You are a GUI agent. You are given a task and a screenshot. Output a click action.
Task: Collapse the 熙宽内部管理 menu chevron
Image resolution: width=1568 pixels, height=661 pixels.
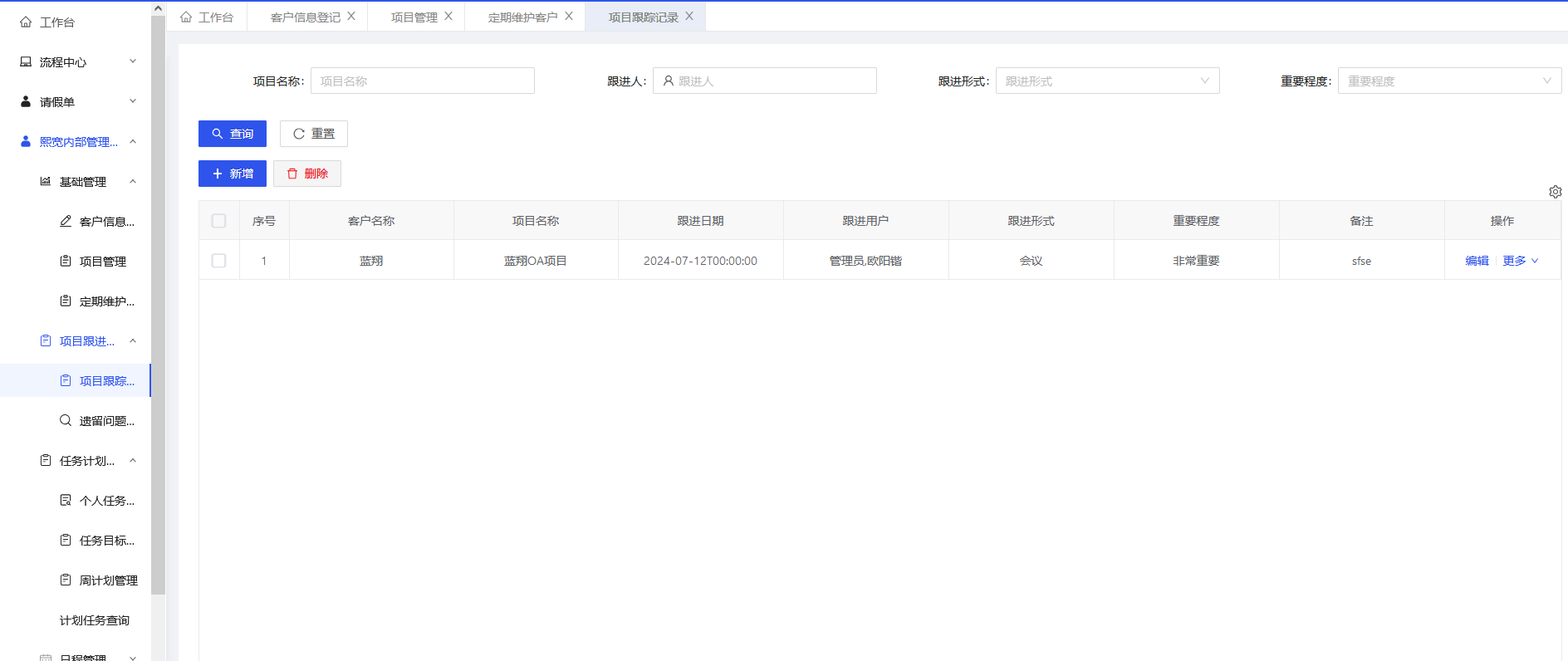tap(133, 141)
